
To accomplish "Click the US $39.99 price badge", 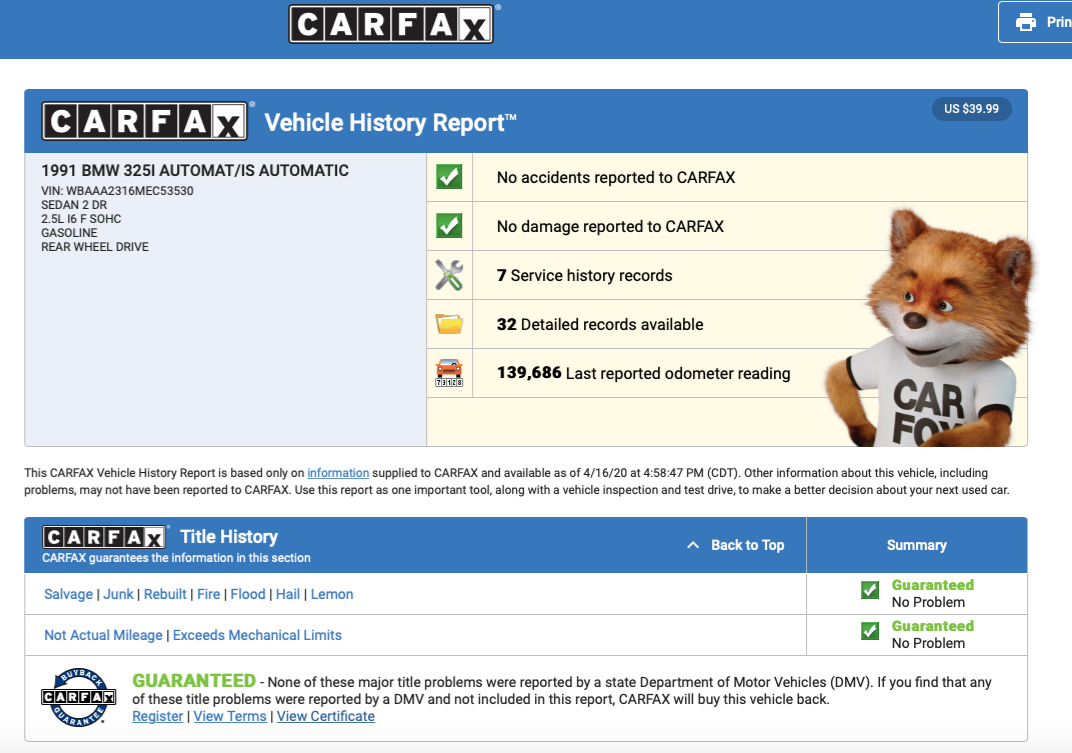I will (972, 109).
